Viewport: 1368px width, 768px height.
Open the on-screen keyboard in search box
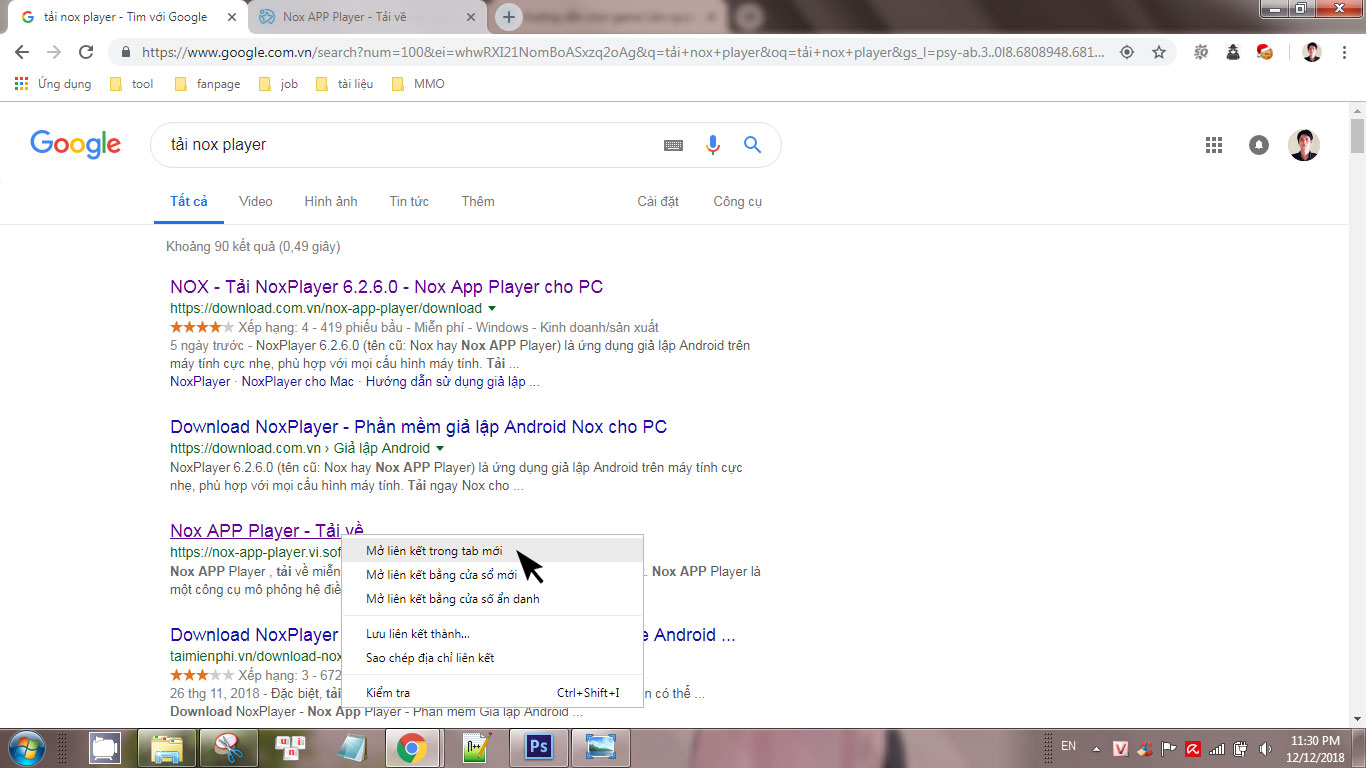pos(674,145)
